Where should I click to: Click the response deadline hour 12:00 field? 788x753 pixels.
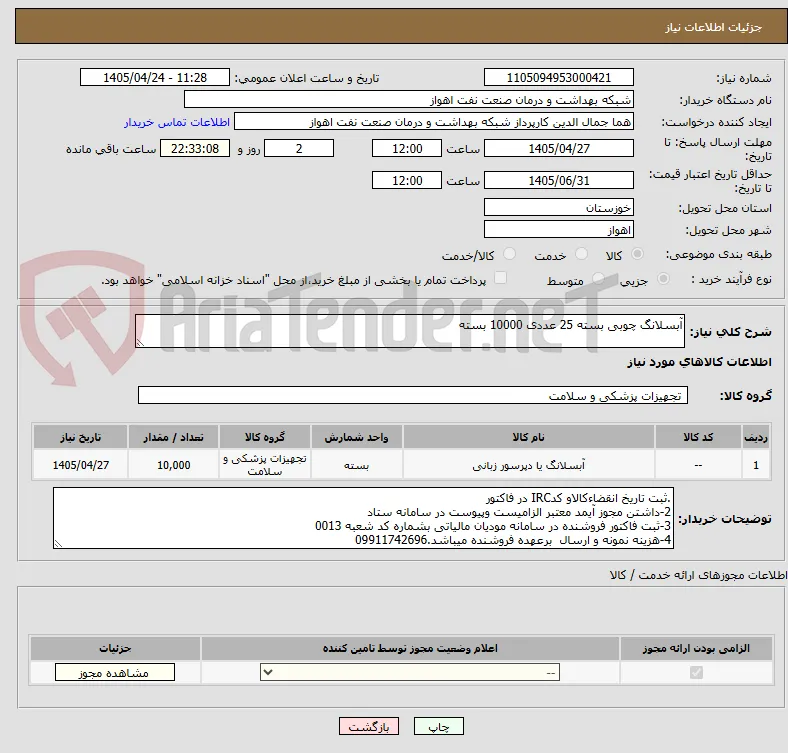pyautogui.click(x=407, y=148)
